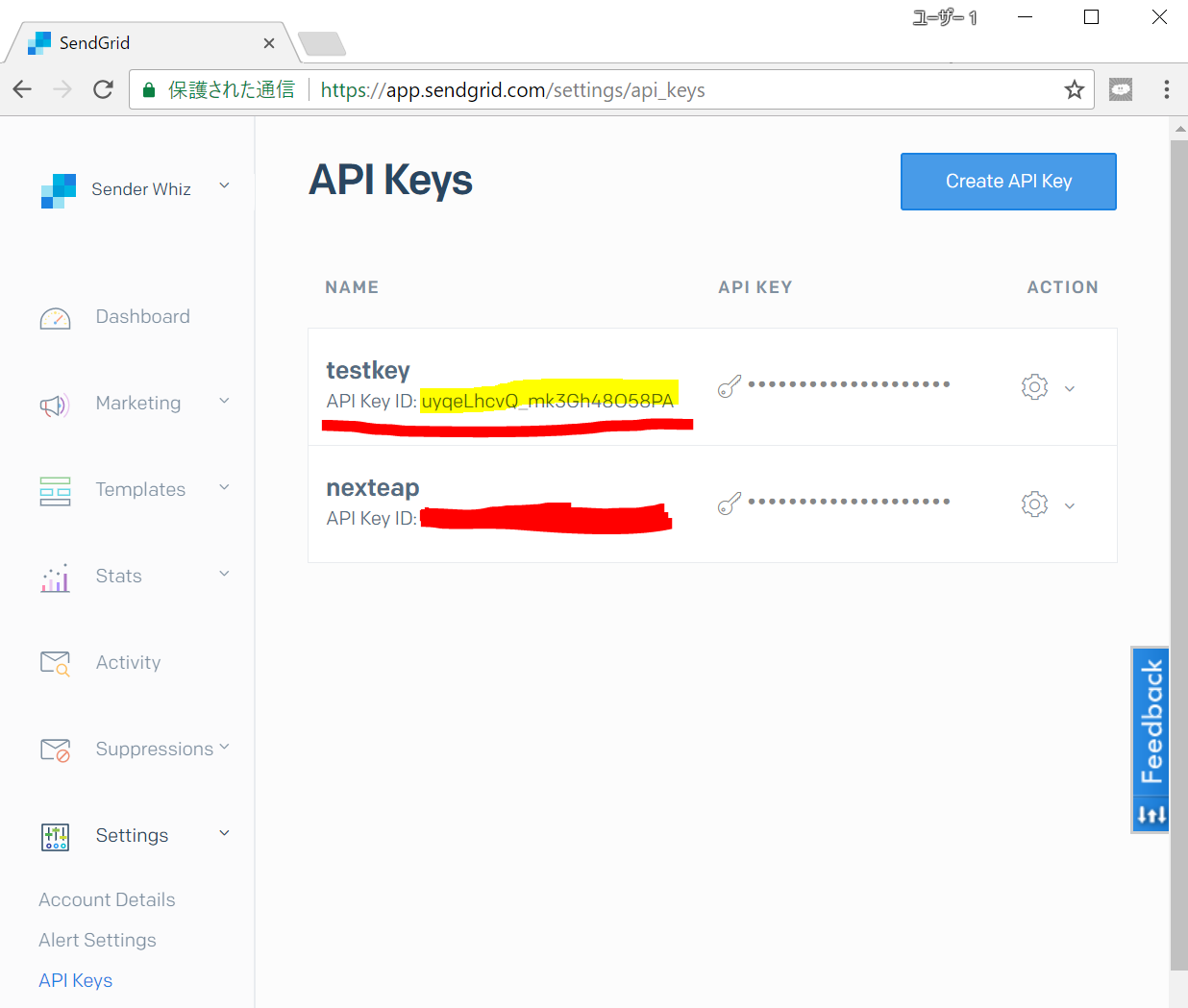Click the bookmark star in the address bar
Screen dimensions: 1188x1008
point(1074,88)
